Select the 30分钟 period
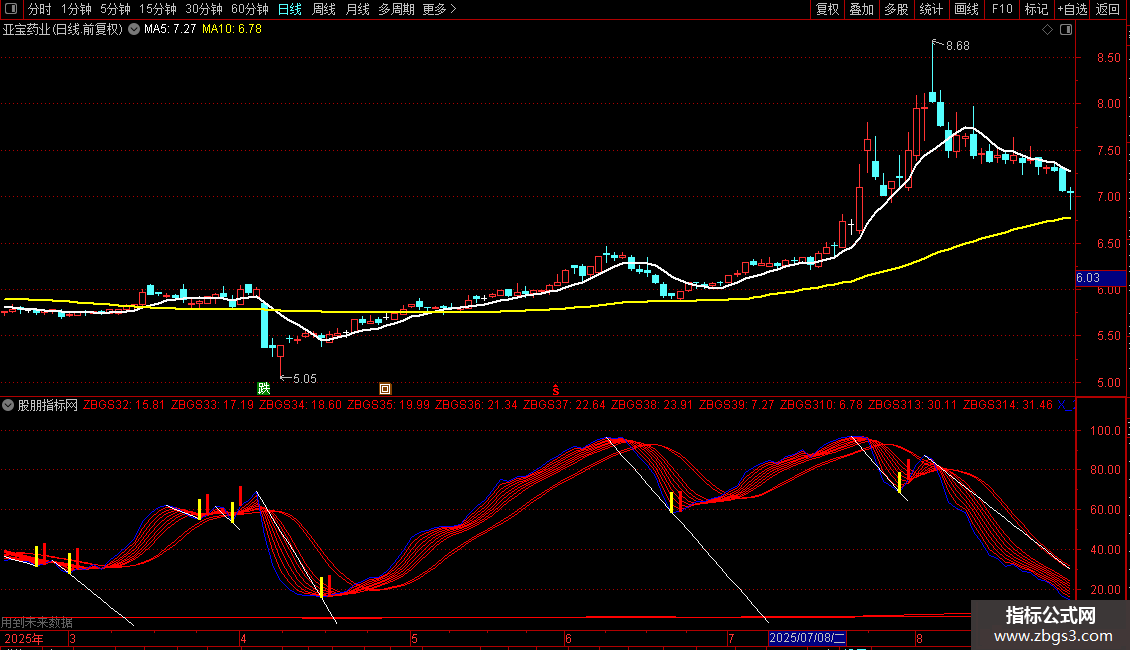Image resolution: width=1130 pixels, height=650 pixels. click(x=204, y=9)
